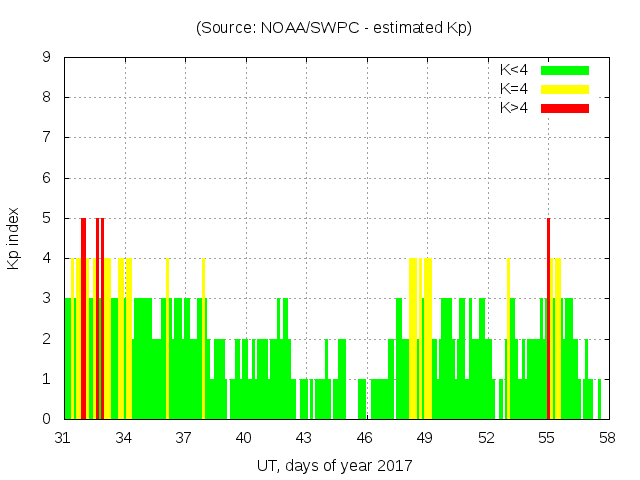The height and width of the screenshot is (480, 640).
Task: Select the K>4 legend label text
Action: click(x=514, y=108)
